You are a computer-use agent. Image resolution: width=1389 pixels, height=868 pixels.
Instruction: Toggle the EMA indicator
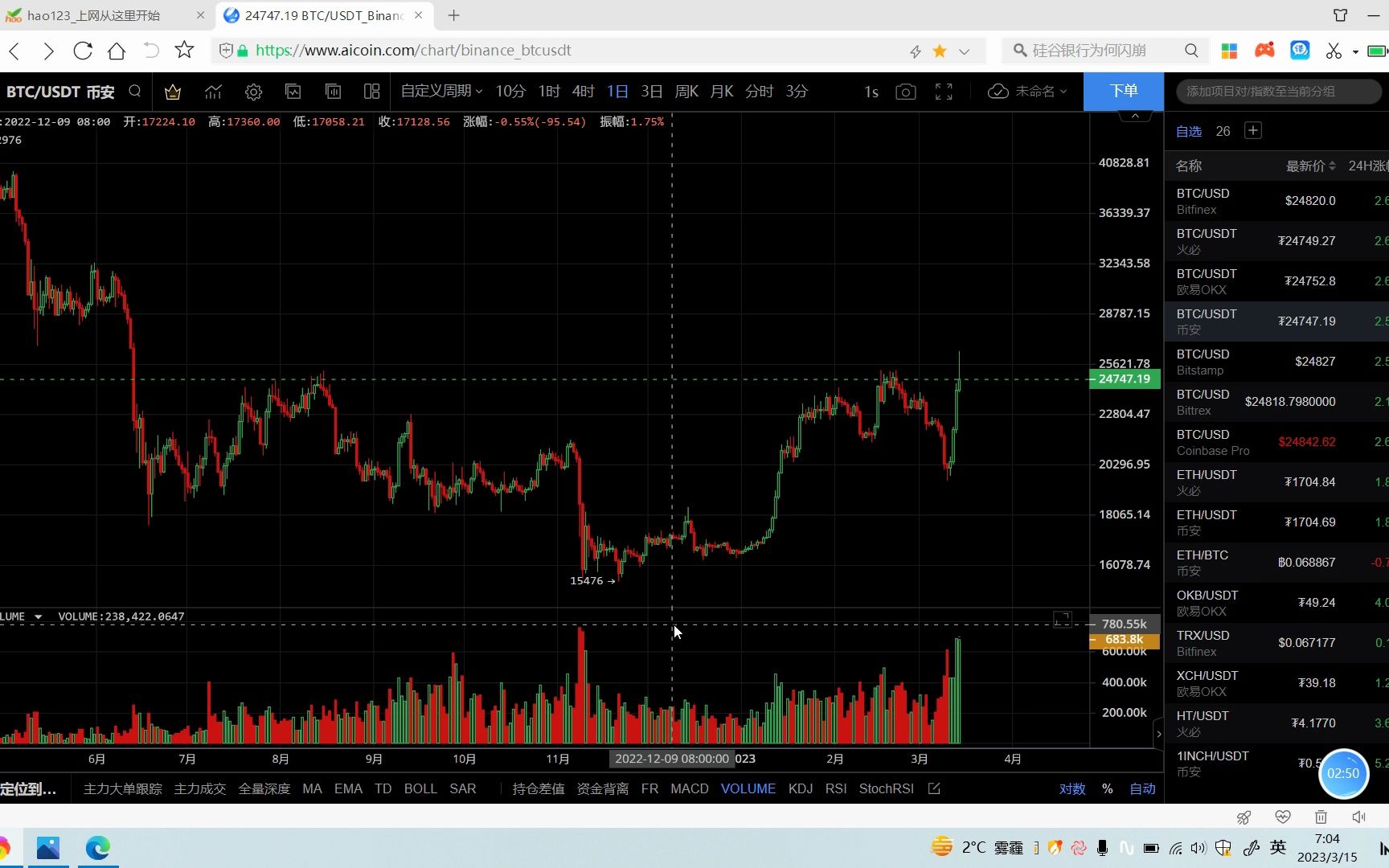tap(348, 788)
